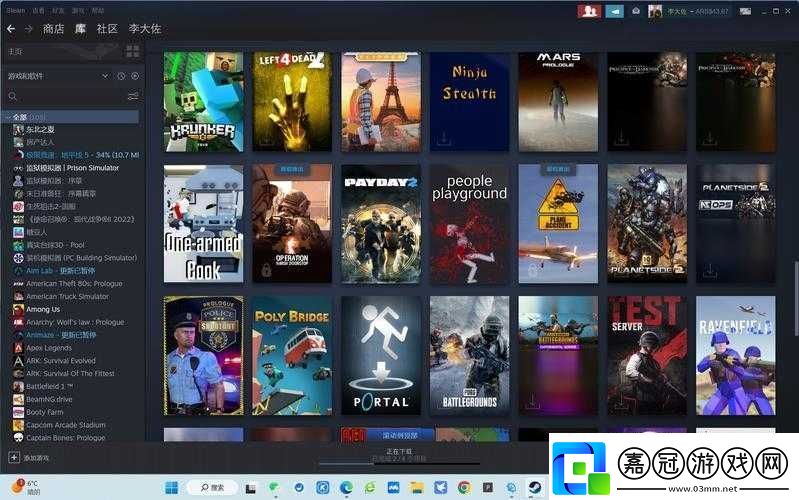799x500 pixels.
Task: Open the Poly Bridge game cover
Action: (x=292, y=355)
